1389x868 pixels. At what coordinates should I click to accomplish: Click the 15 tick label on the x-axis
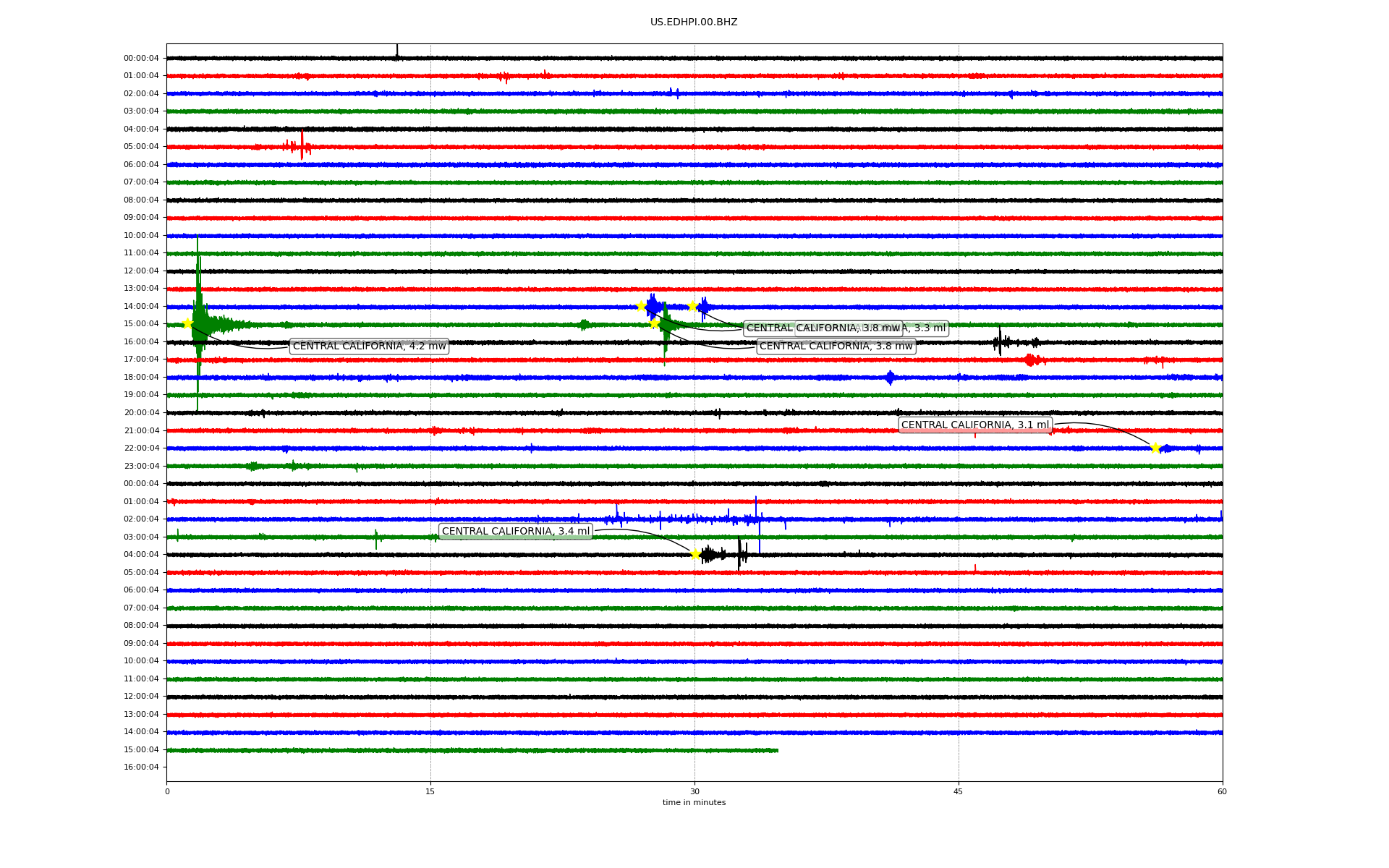(x=430, y=791)
